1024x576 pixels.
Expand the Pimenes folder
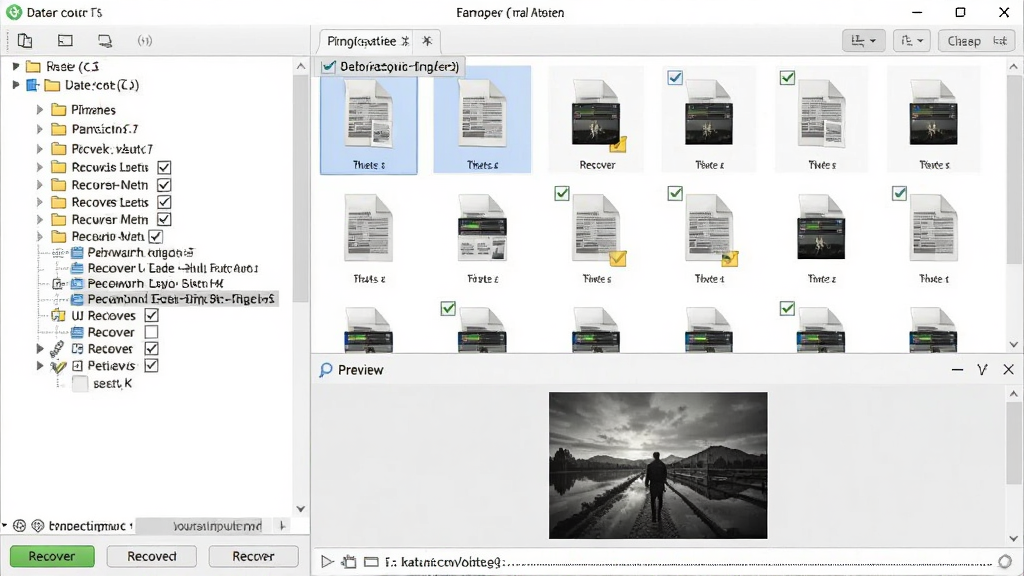[40, 110]
